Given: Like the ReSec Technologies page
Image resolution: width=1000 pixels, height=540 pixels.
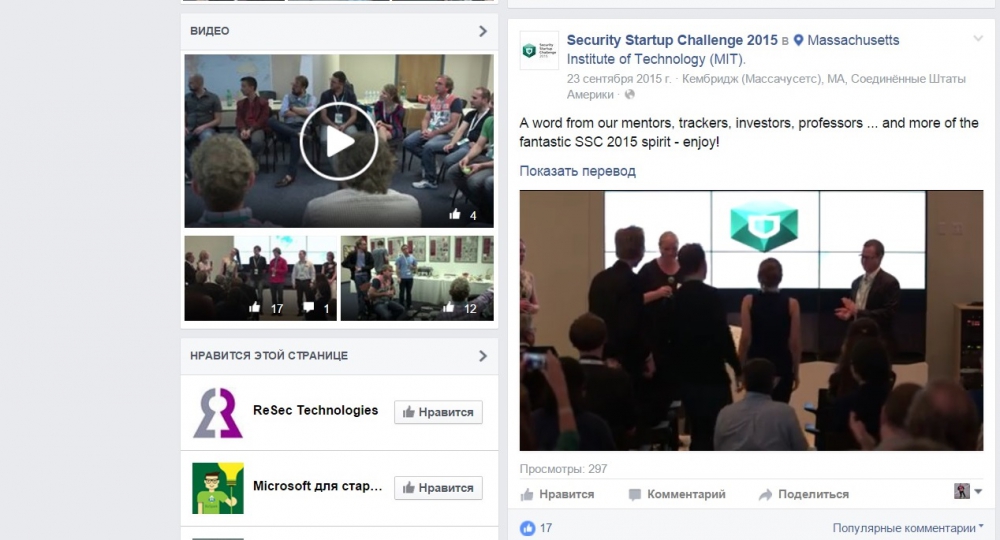Looking at the screenshot, I should coord(438,412).
